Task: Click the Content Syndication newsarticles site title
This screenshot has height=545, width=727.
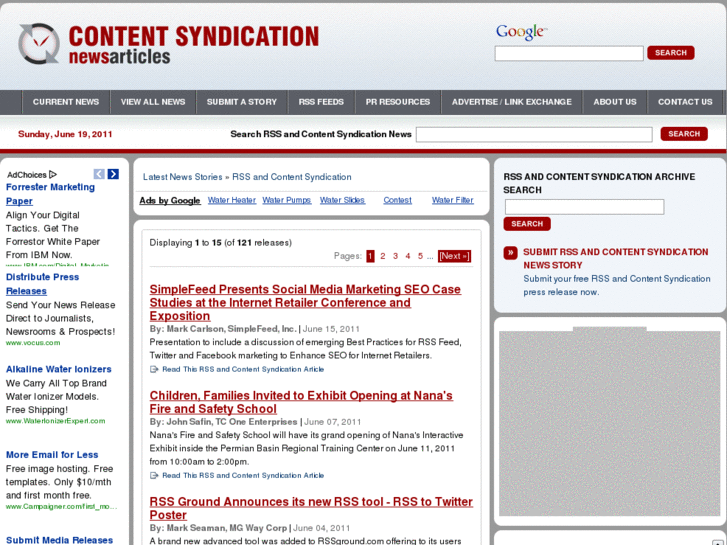Action: 194,44
